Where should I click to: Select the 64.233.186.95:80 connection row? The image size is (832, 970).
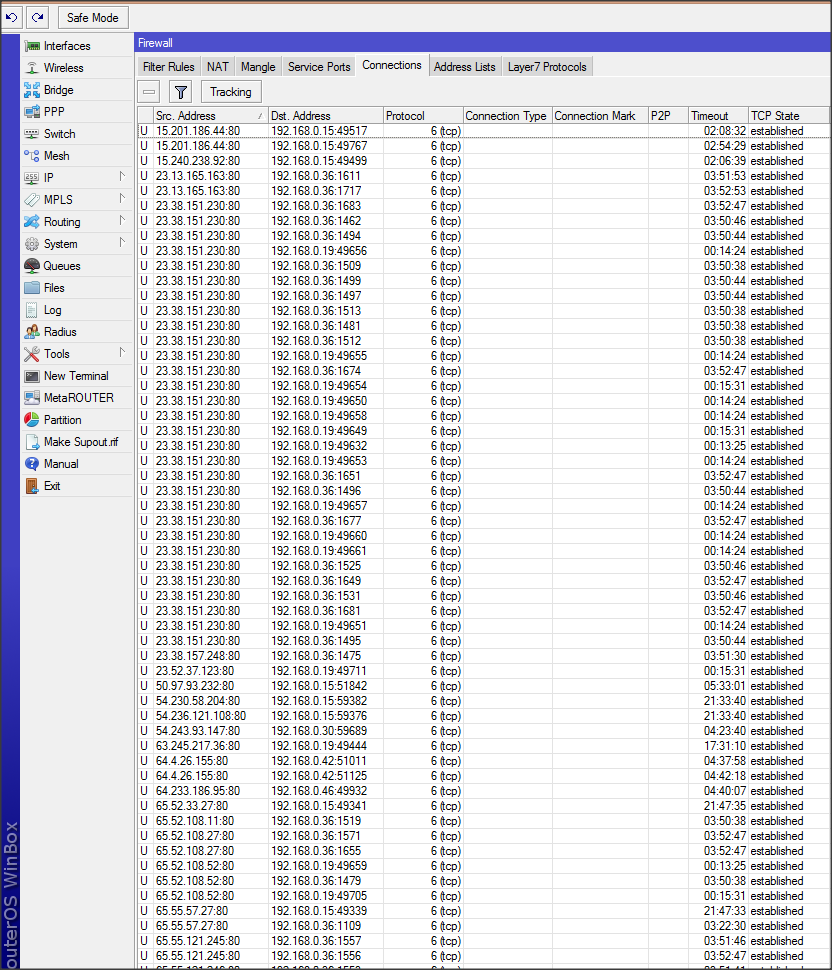point(483,791)
